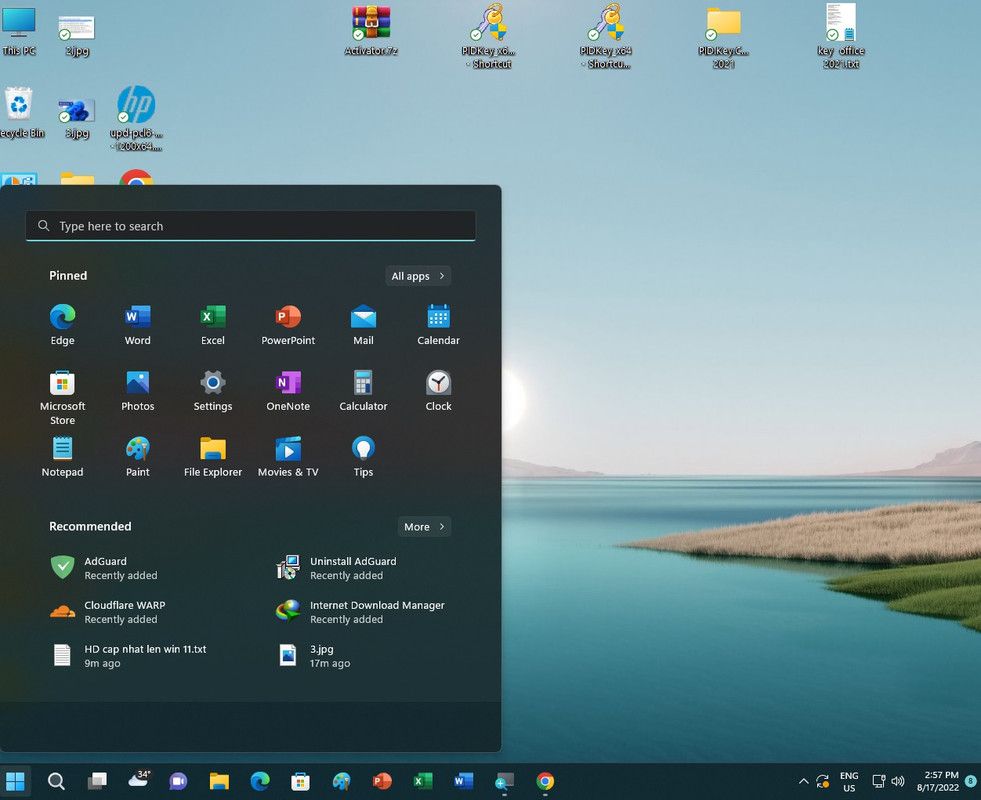Open weather Widgets on taskbar
This screenshot has height=800, width=981.
(x=139, y=780)
